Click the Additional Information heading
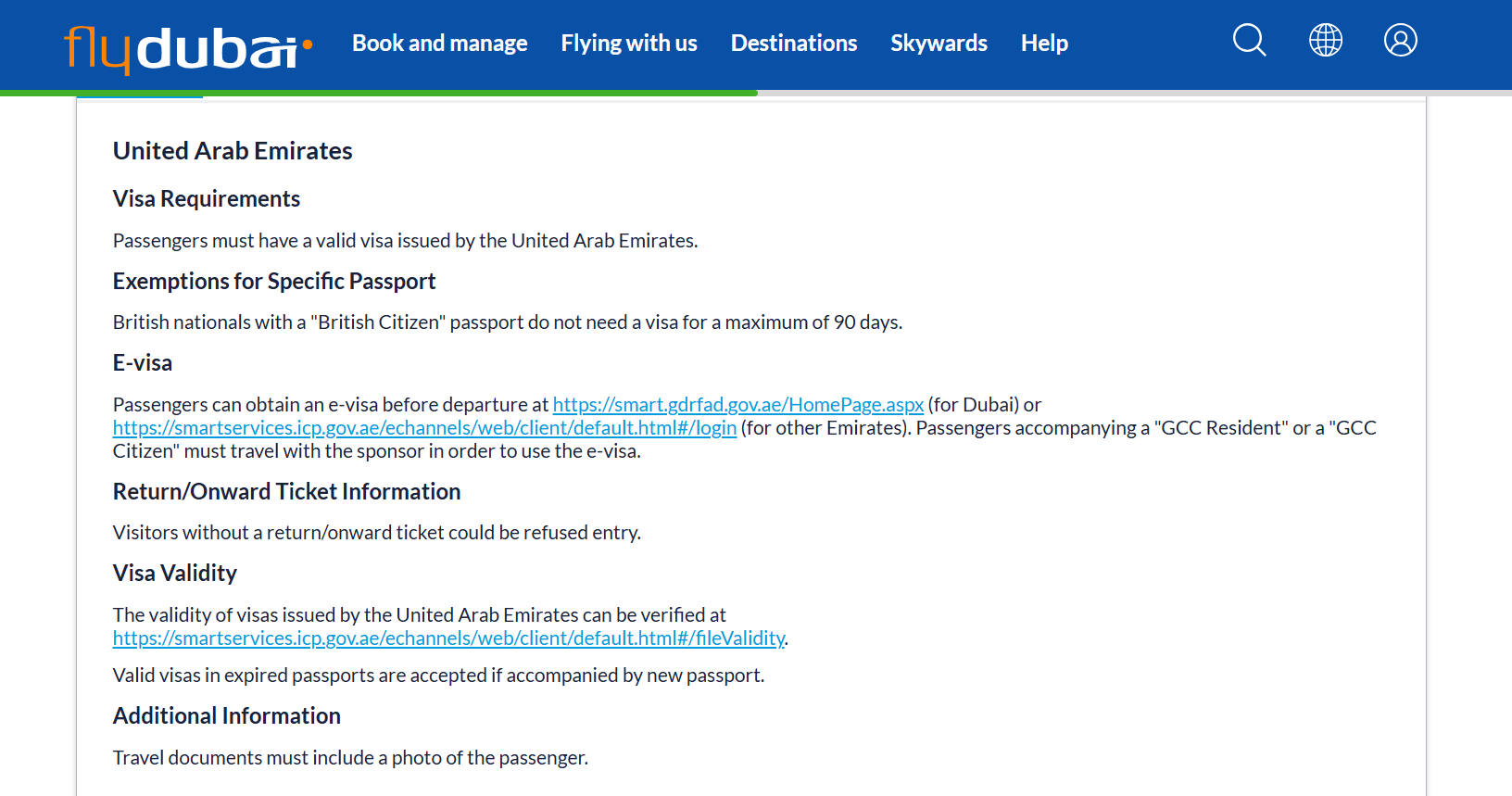The height and width of the screenshot is (796, 1512). [x=227, y=715]
